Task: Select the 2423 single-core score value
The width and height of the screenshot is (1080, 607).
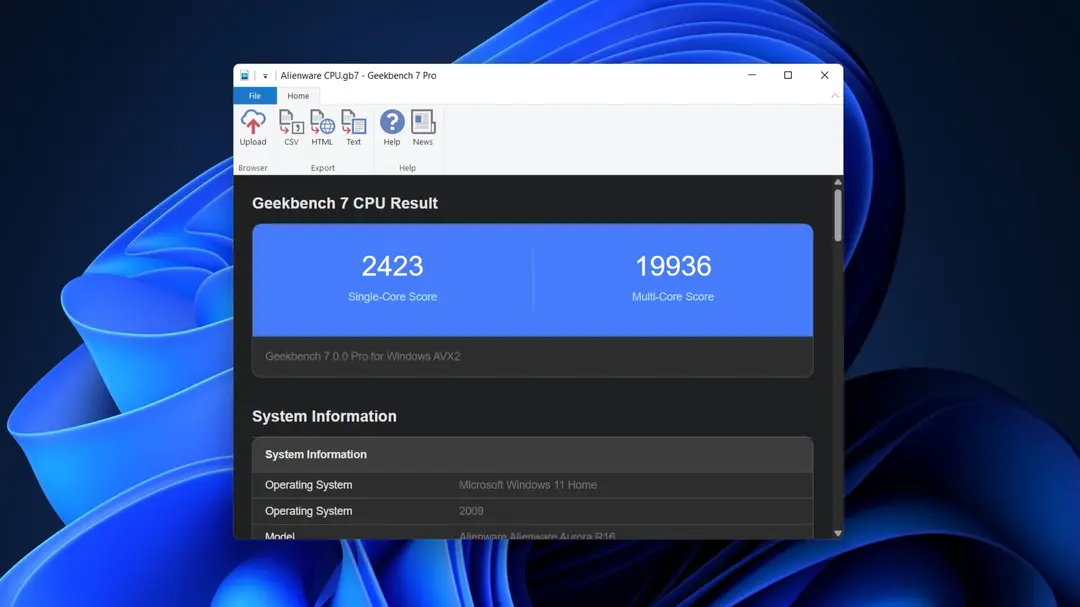Action: click(x=393, y=267)
